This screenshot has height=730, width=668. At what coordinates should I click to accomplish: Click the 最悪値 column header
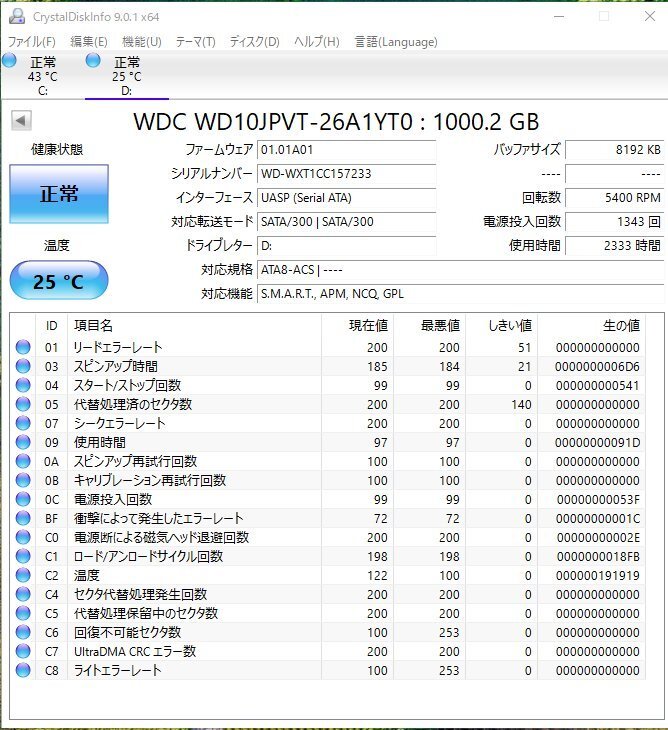tap(440, 325)
